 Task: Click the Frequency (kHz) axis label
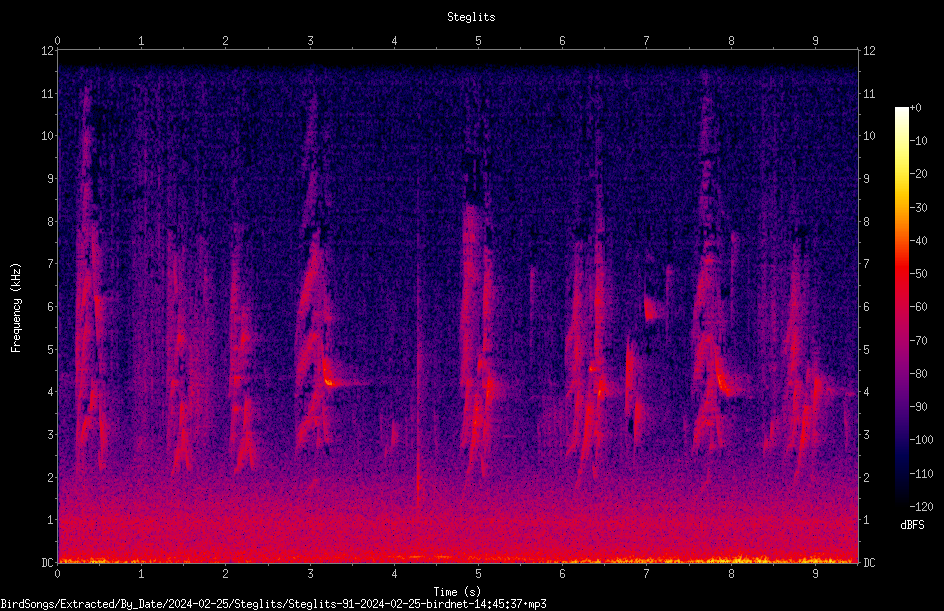pos(16,308)
